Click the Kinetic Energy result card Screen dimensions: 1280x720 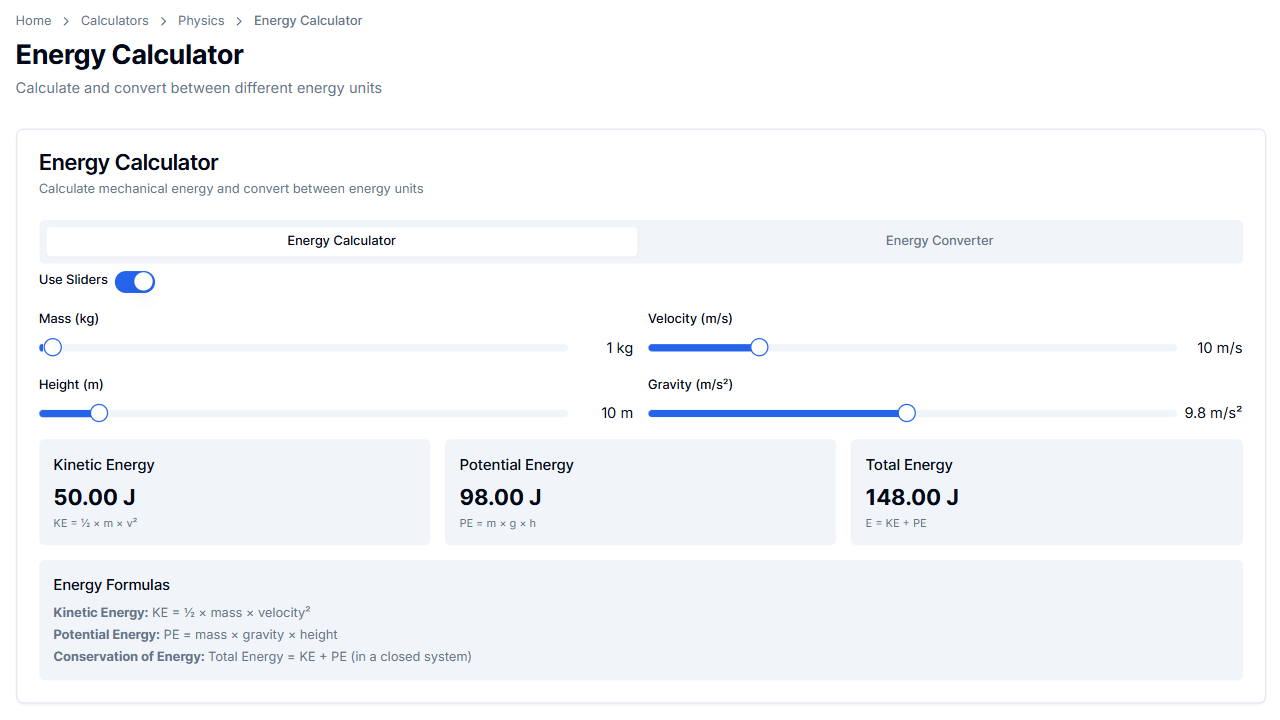coord(234,491)
